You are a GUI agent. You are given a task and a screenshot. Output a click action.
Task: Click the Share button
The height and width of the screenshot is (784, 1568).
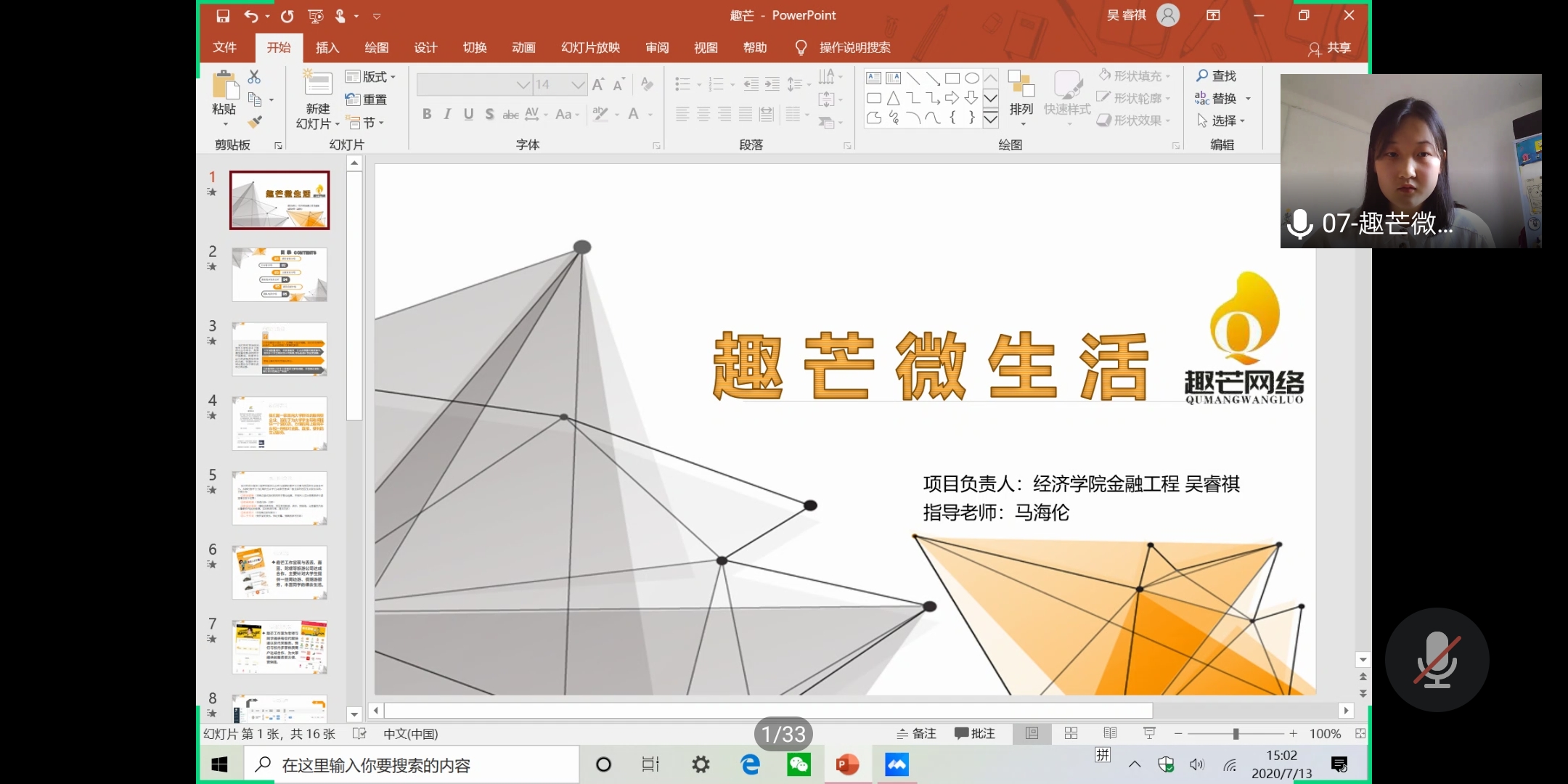click(1330, 48)
